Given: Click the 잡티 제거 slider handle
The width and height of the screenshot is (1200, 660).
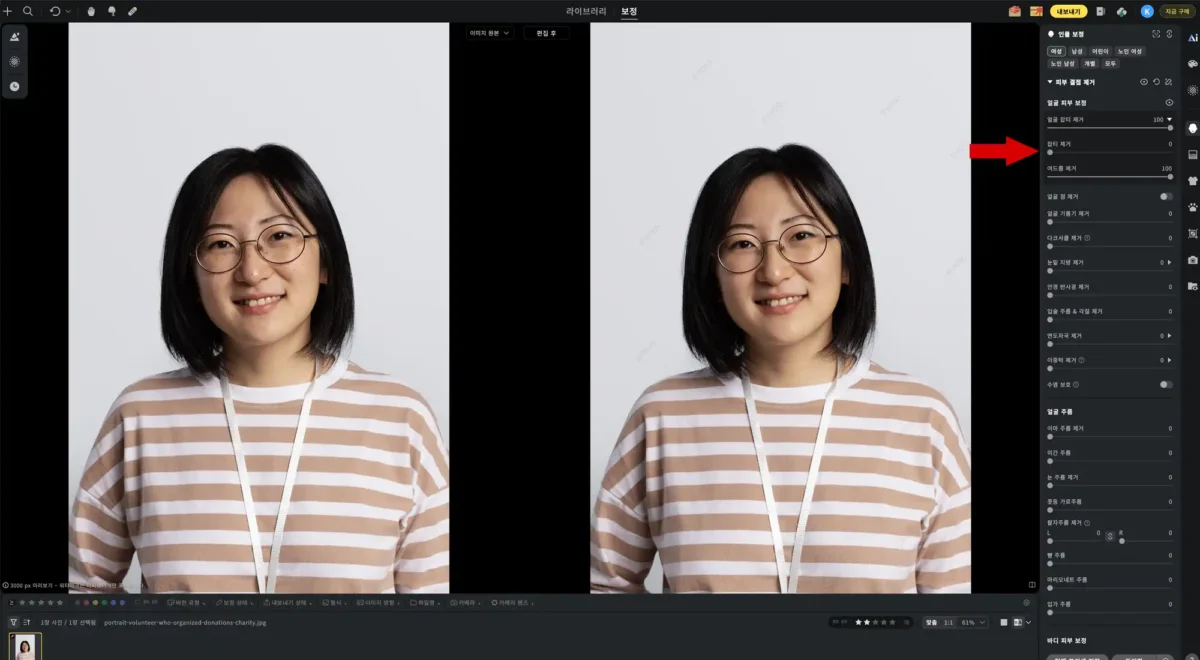Looking at the screenshot, I should 1050,152.
